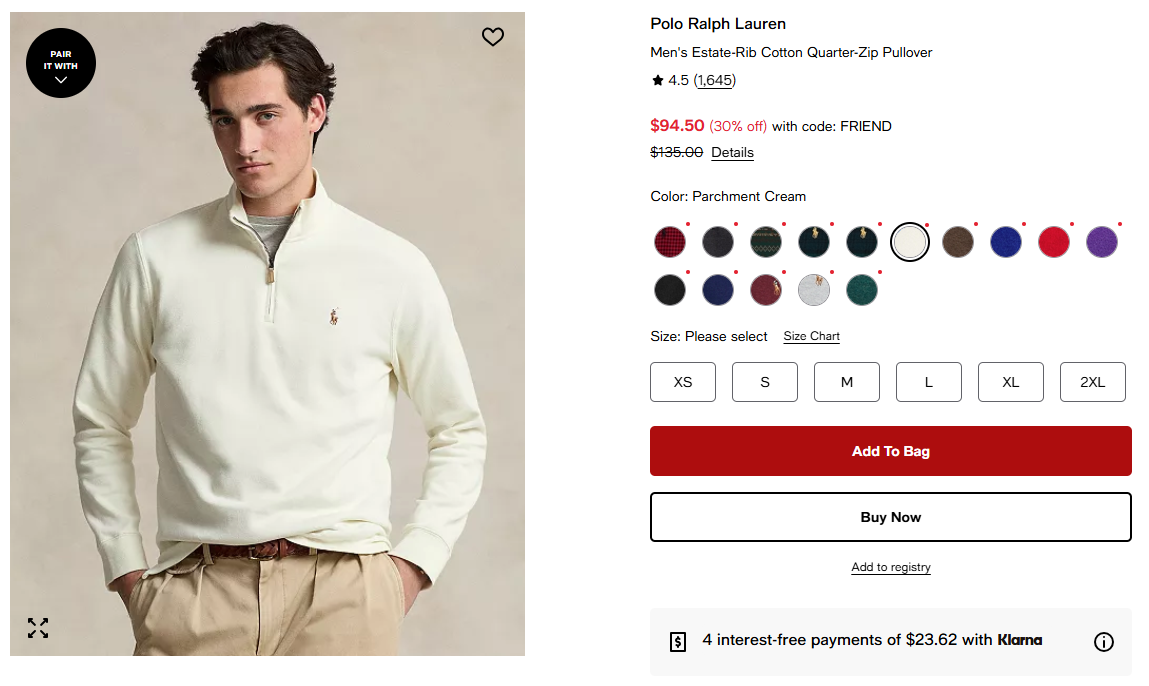Pick size L option

coord(929,382)
